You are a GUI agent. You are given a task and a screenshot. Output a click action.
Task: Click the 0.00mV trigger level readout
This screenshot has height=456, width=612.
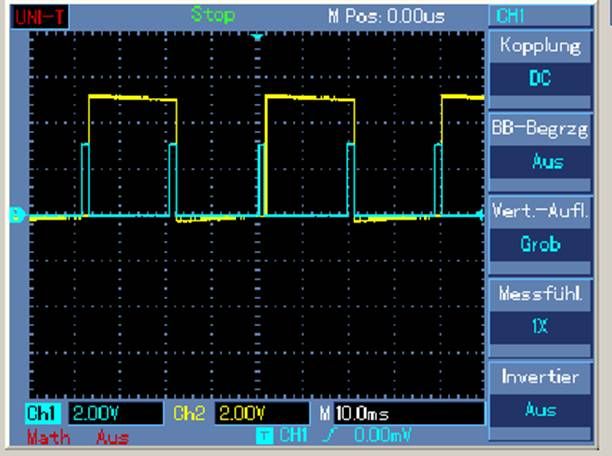click(382, 435)
